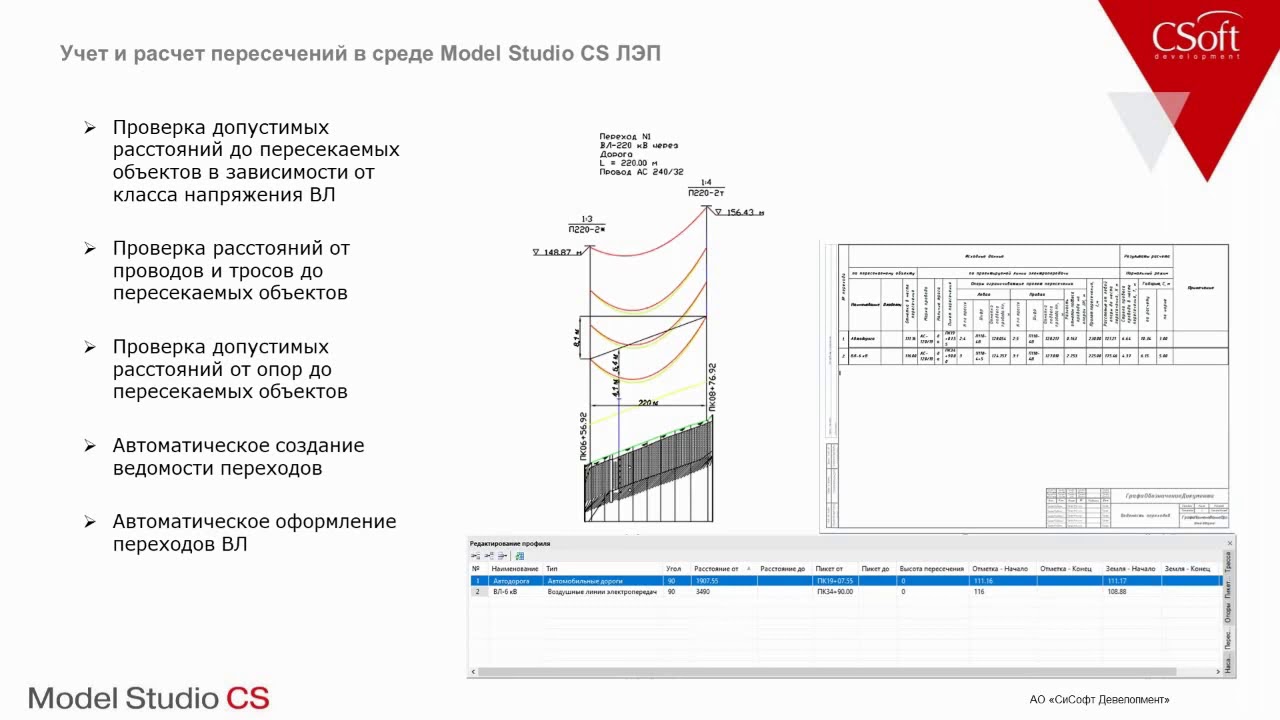Click the Пикет от column header
This screenshot has width=1280, height=720.
coord(835,569)
